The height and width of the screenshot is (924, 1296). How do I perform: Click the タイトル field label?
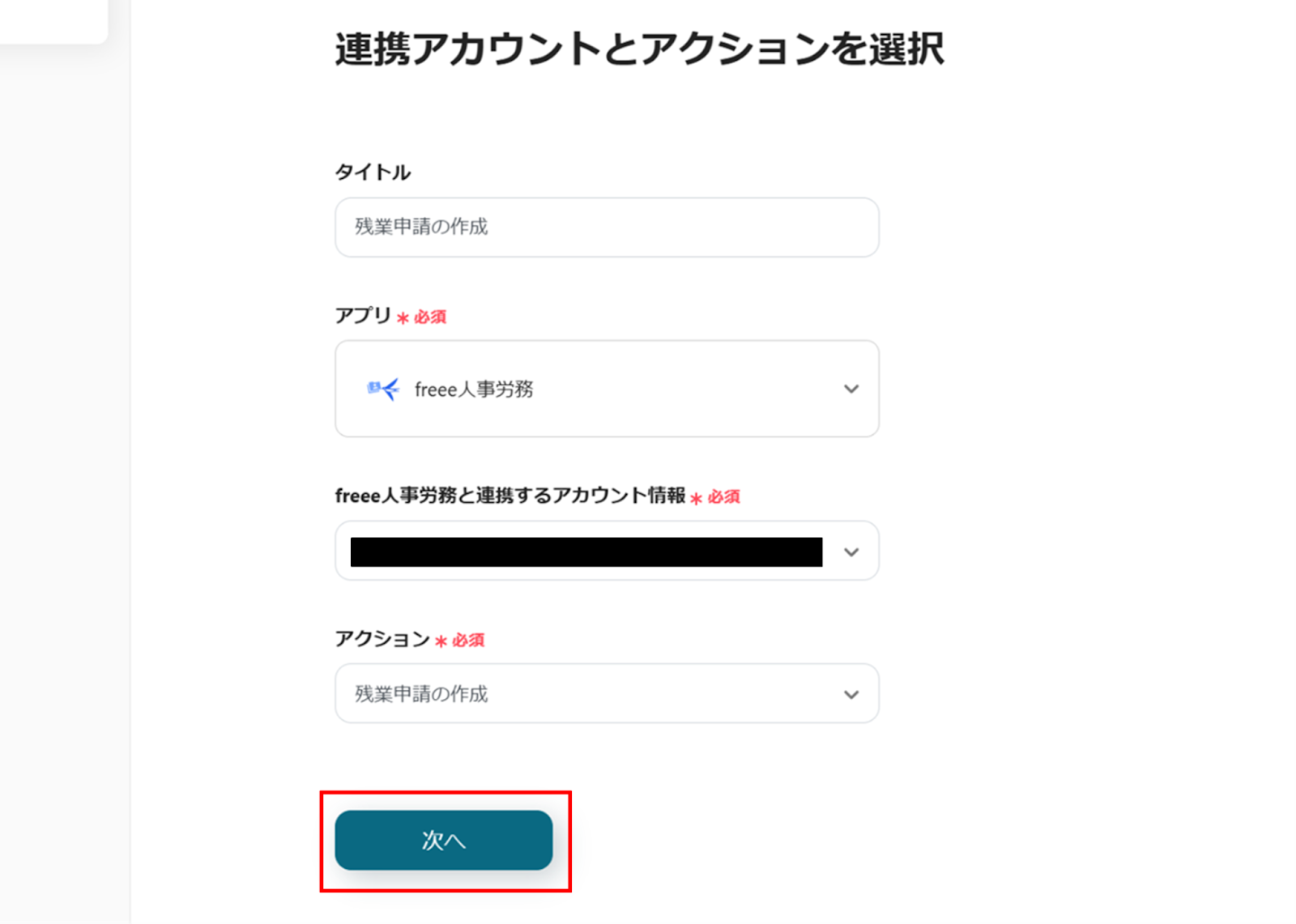coord(373,172)
